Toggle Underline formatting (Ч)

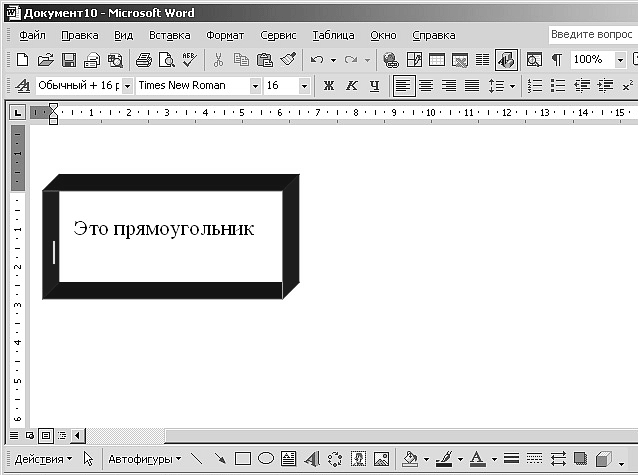[x=374, y=85]
